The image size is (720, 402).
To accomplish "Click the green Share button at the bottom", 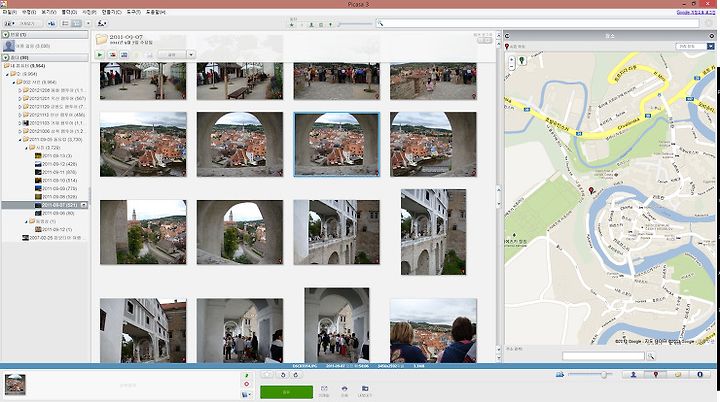I will [x=287, y=392].
